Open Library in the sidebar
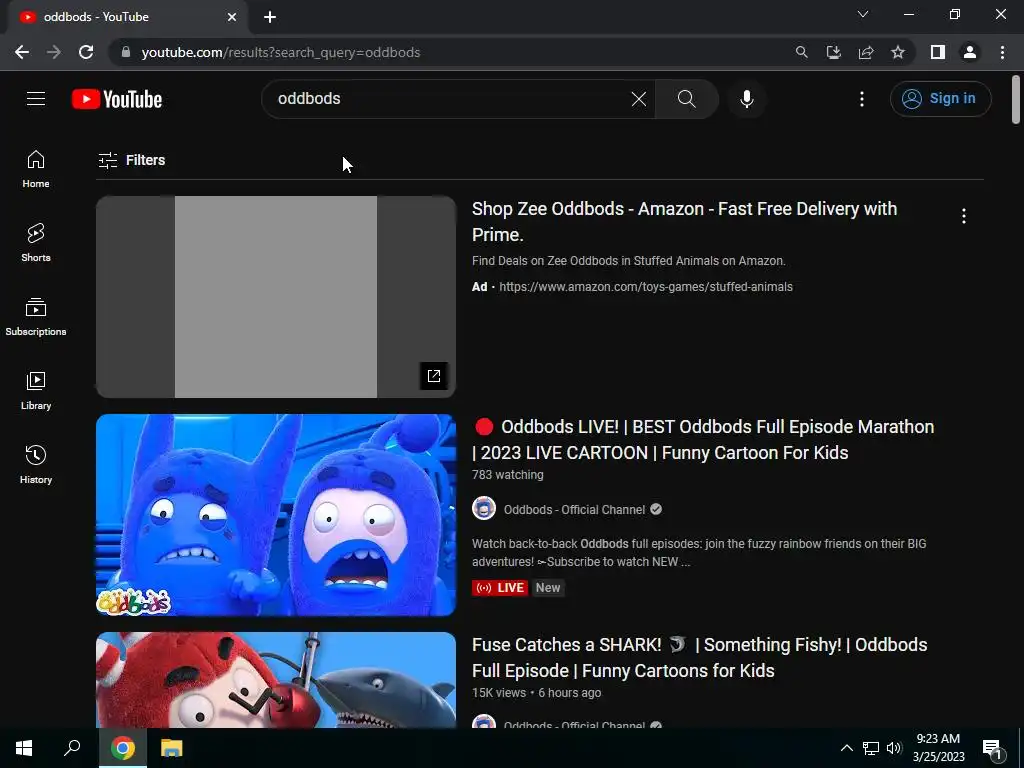 coord(36,391)
